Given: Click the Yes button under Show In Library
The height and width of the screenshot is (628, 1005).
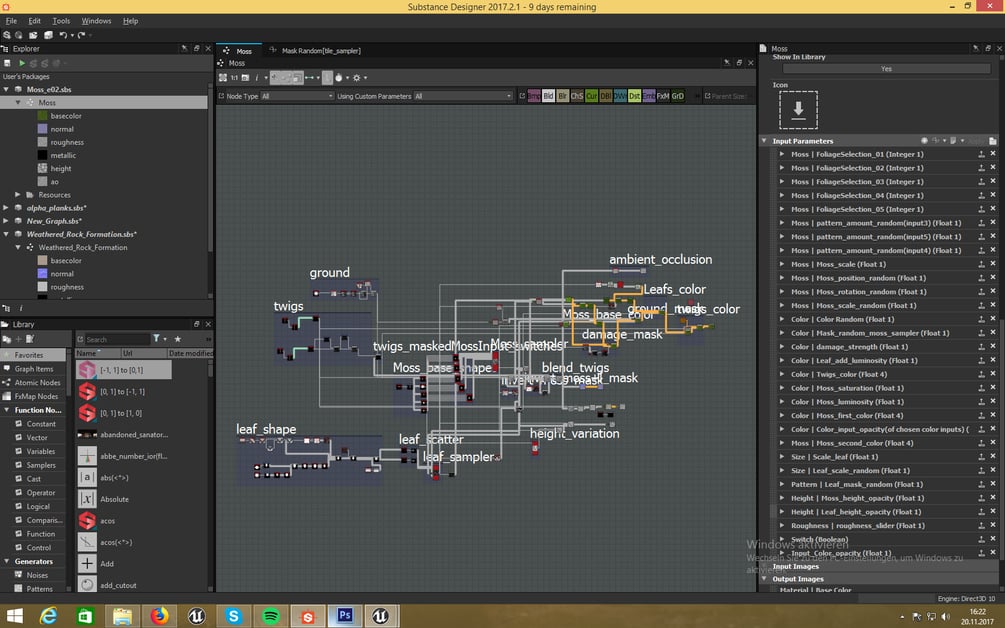Looking at the screenshot, I should [886, 69].
